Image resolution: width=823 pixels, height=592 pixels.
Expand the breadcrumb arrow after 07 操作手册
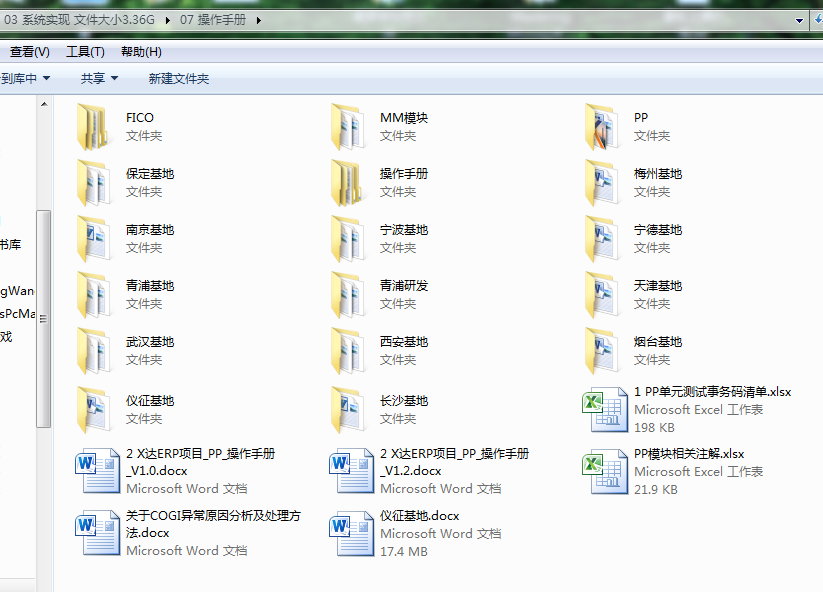click(260, 20)
